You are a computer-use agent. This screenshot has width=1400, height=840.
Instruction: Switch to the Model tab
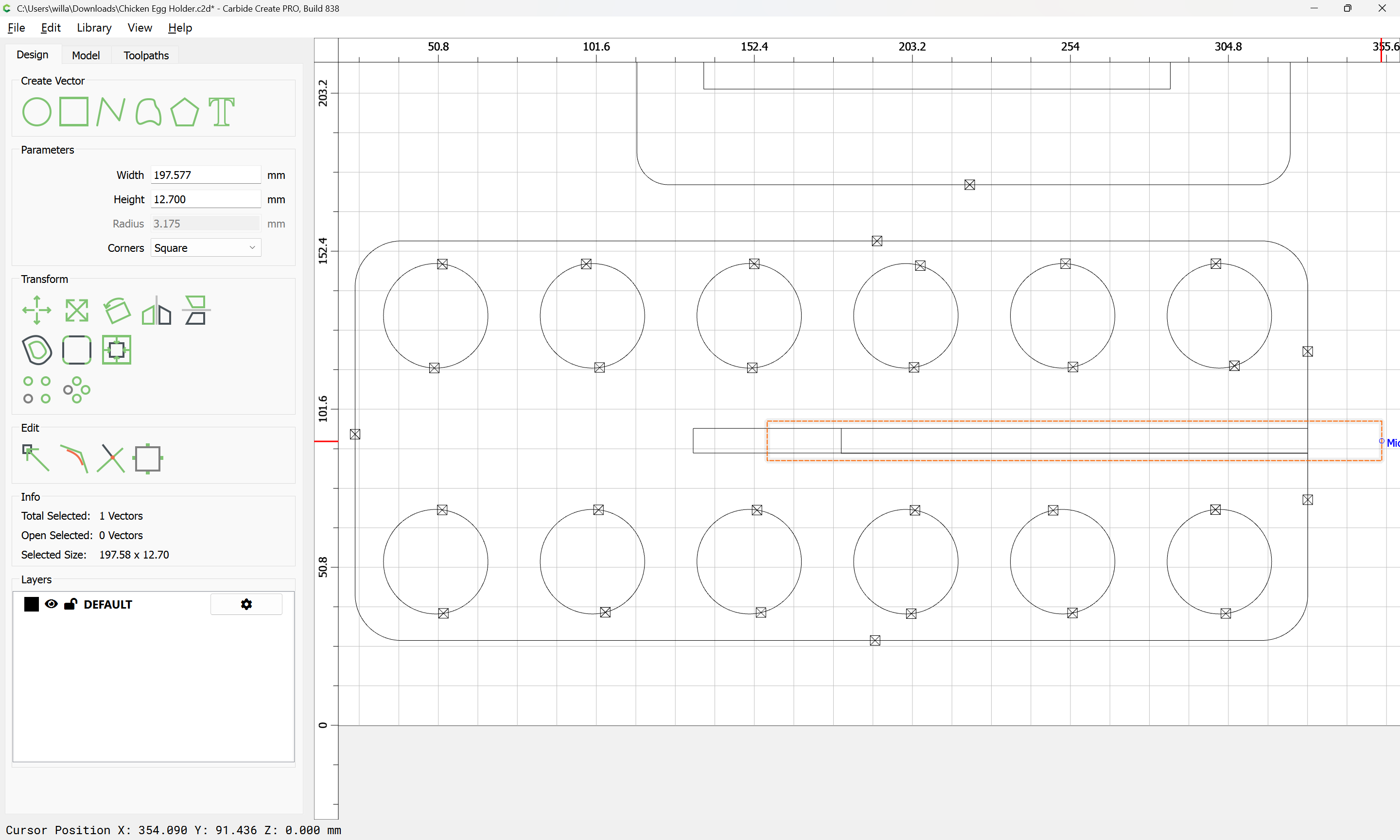point(86,55)
